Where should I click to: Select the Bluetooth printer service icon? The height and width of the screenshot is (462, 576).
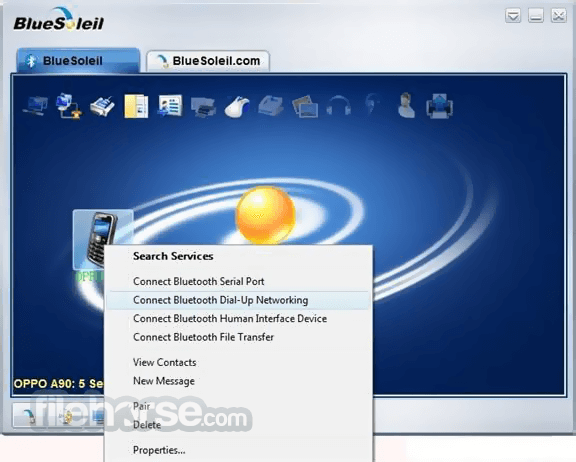pyautogui.click(x=204, y=107)
